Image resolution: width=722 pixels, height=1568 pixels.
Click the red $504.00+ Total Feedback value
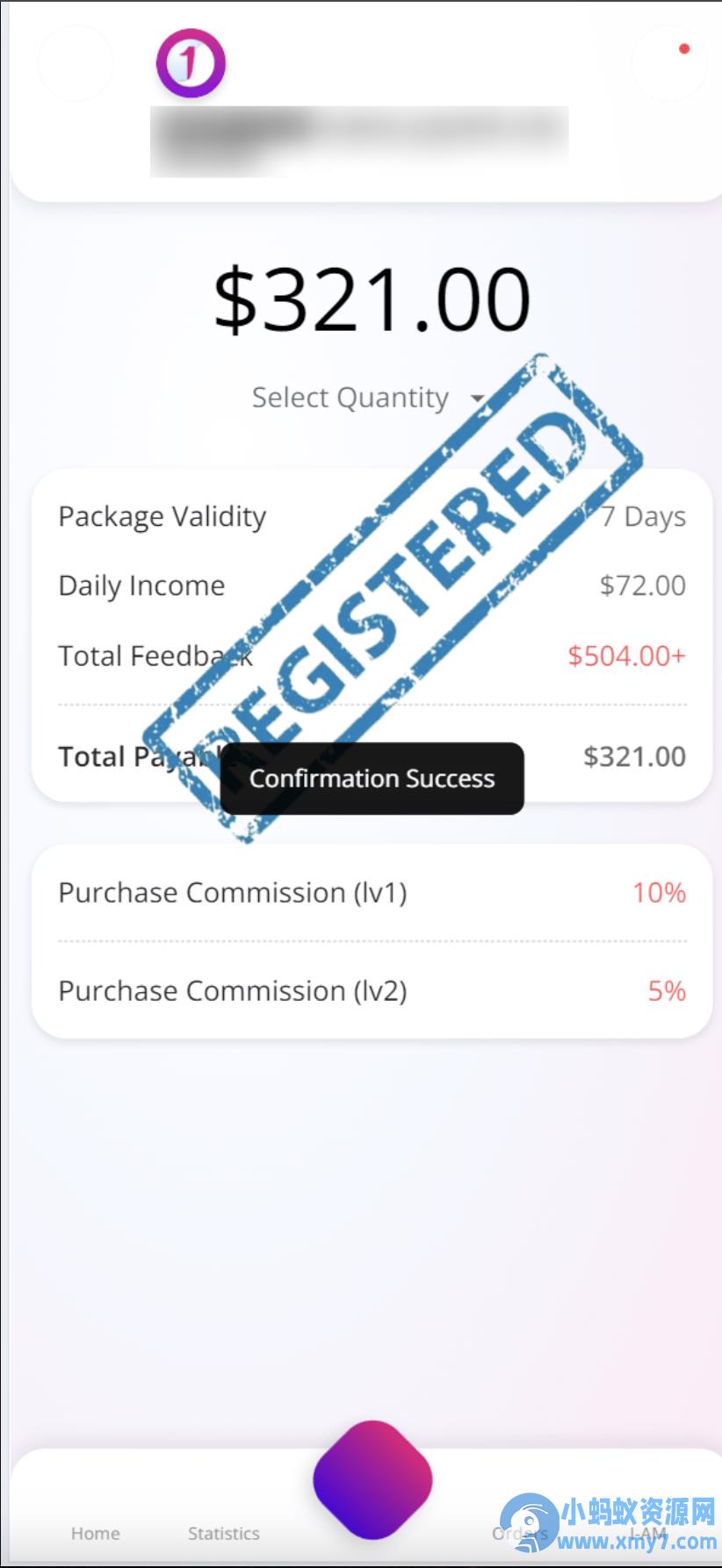click(626, 656)
